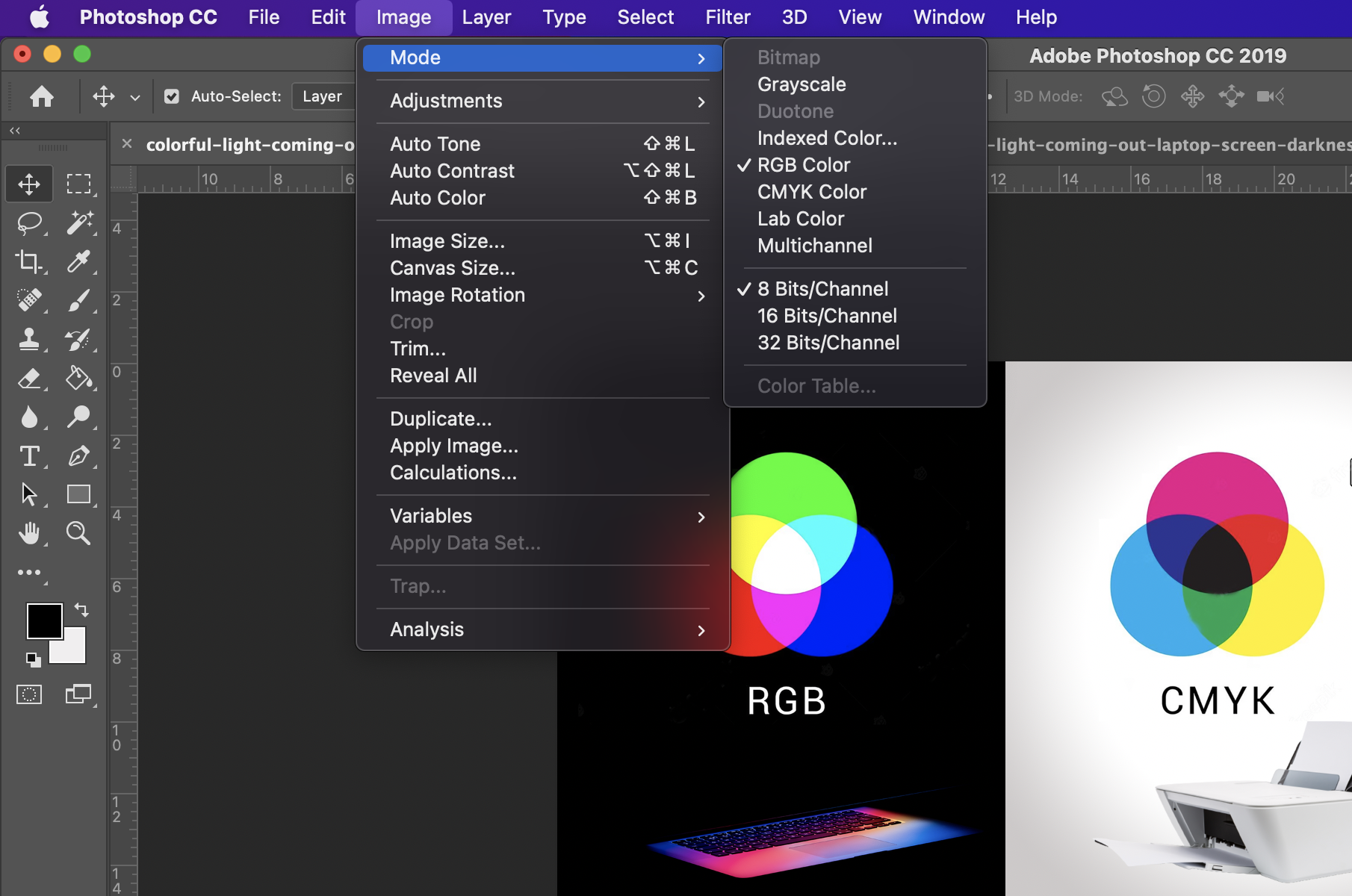
Task: Click the black foreground color swatch
Action: tap(43, 621)
